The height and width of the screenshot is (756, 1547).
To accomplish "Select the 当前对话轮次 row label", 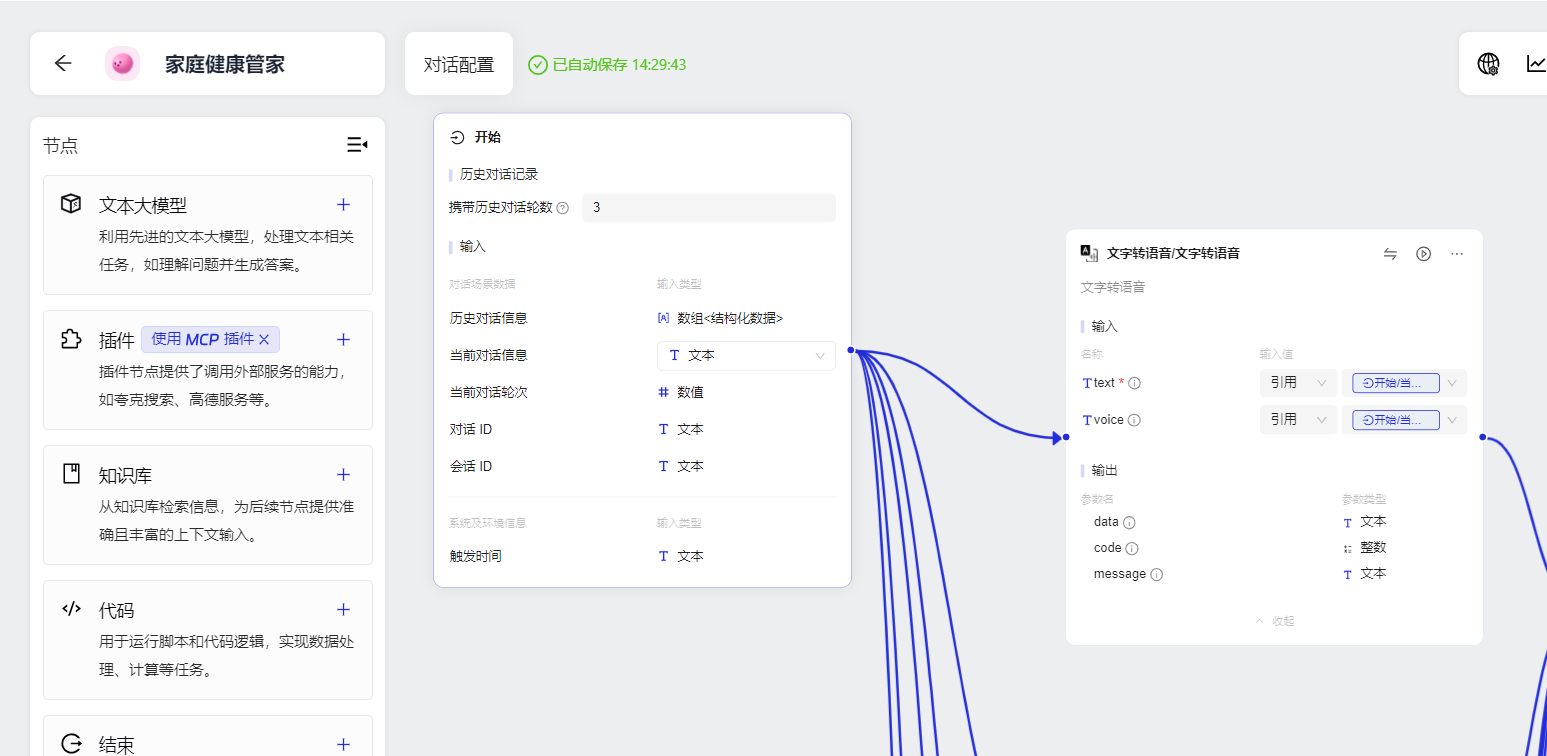I will [488, 392].
